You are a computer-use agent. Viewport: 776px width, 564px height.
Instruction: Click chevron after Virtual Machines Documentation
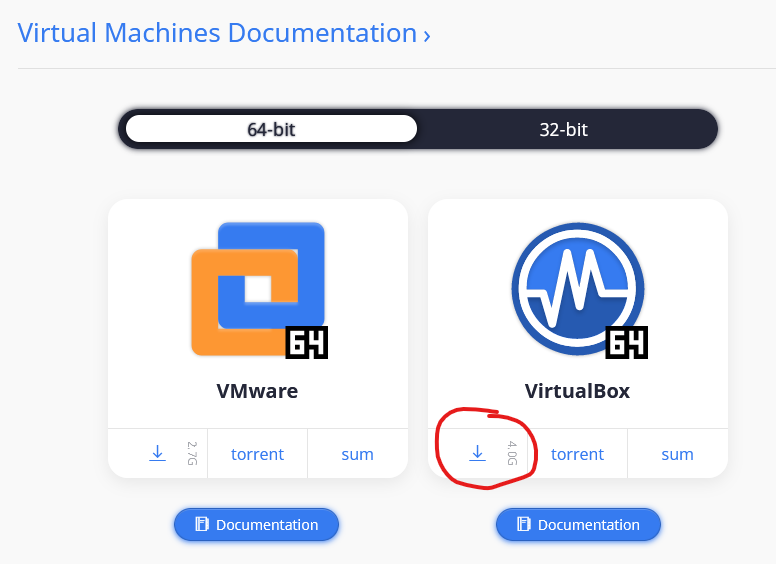(x=427, y=35)
